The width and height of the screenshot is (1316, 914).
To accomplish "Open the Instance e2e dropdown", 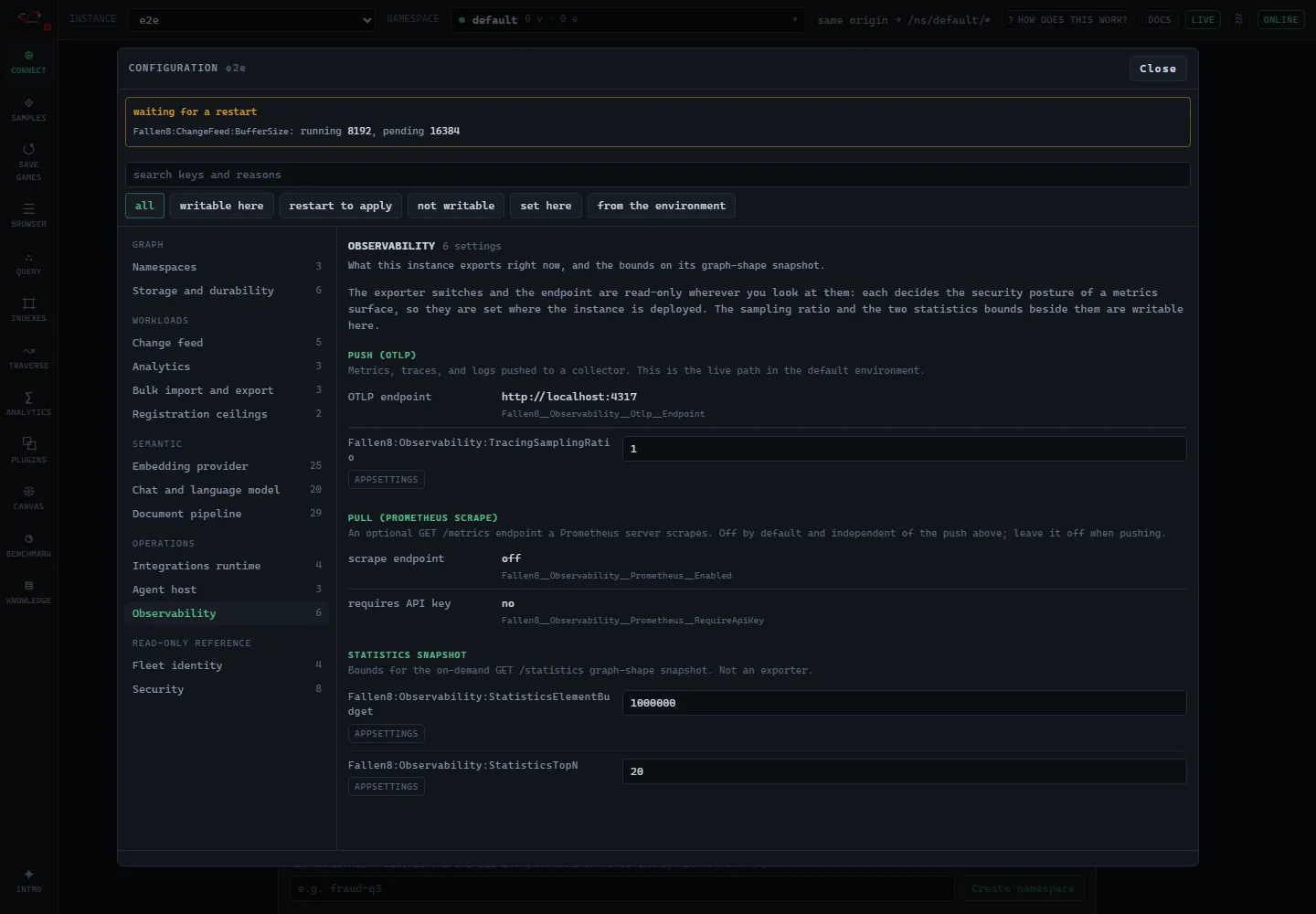I will point(251,19).
